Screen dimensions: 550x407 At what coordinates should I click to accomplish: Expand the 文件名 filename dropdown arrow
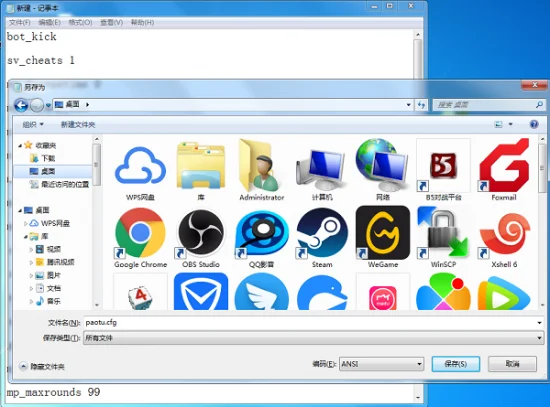pyautogui.click(x=539, y=322)
